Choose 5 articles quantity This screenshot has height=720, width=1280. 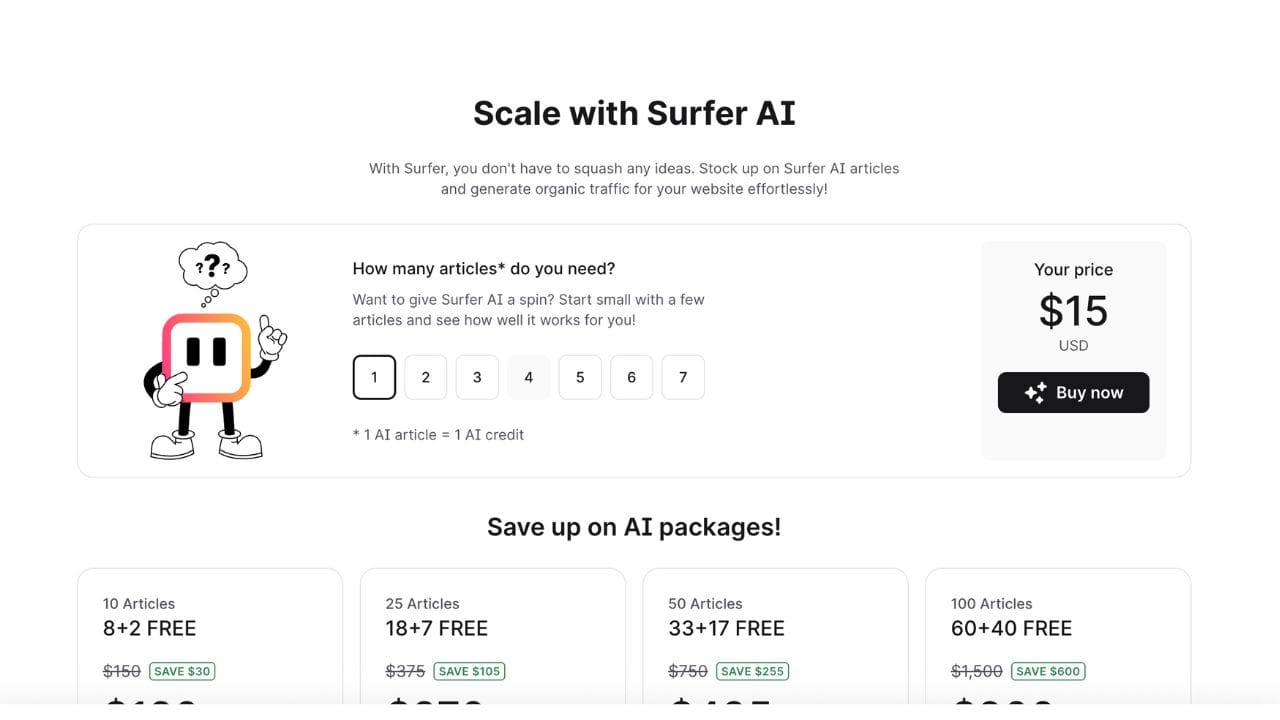pyautogui.click(x=580, y=377)
